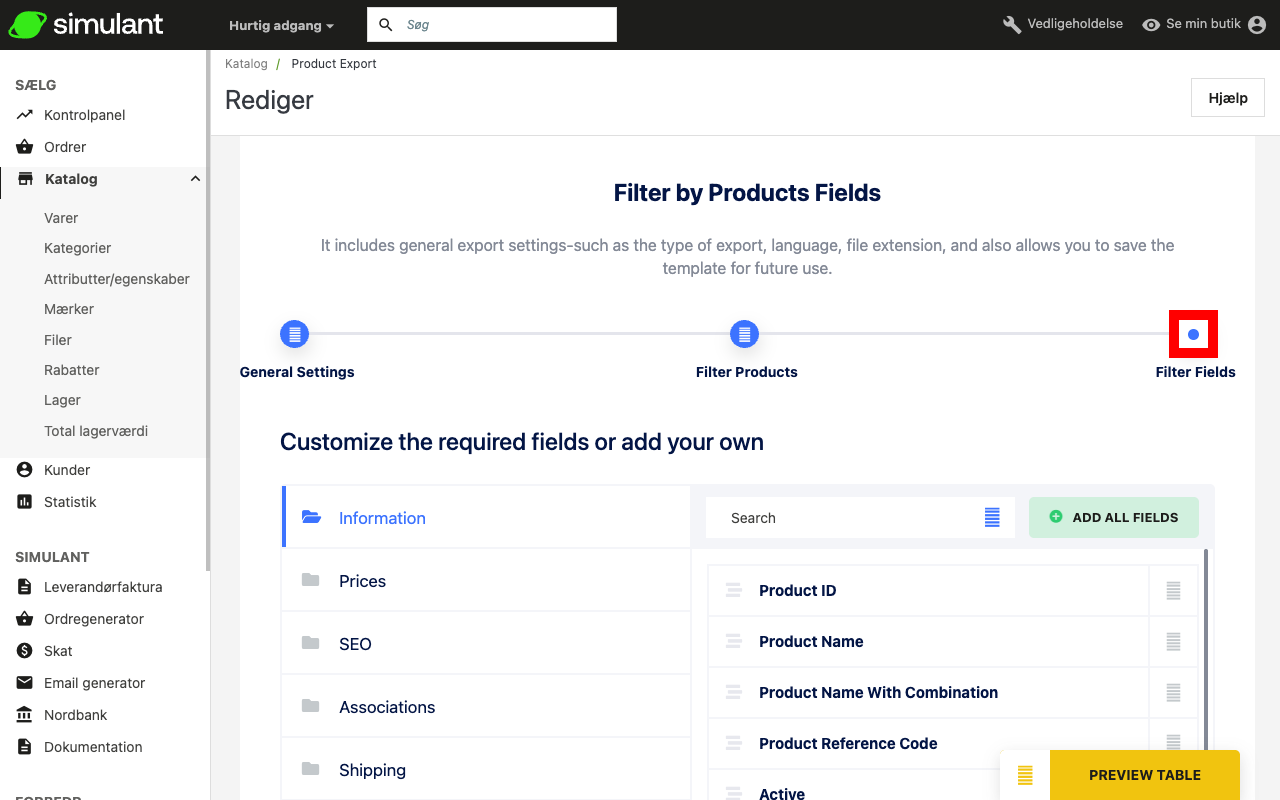Click the list icon beside Product Name
Viewport: 1280px width, 800px height.
coord(1174,642)
